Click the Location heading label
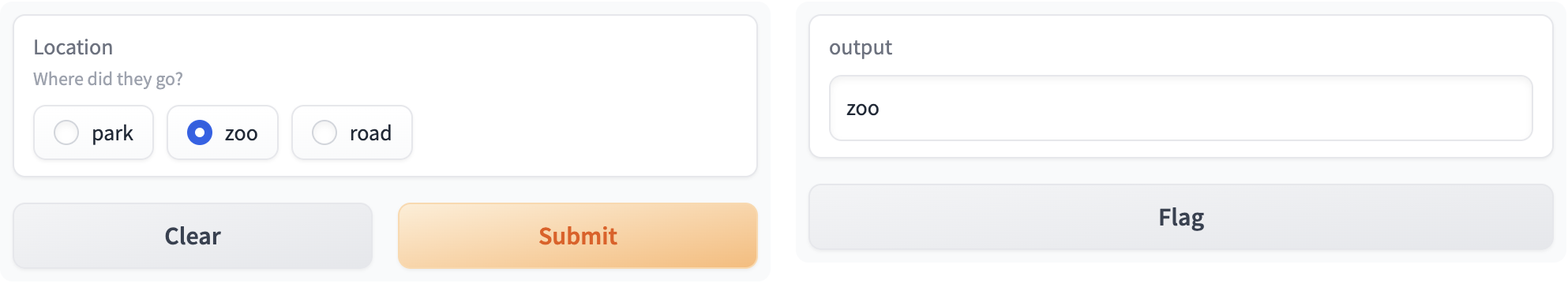The image size is (1568, 287). tap(73, 47)
